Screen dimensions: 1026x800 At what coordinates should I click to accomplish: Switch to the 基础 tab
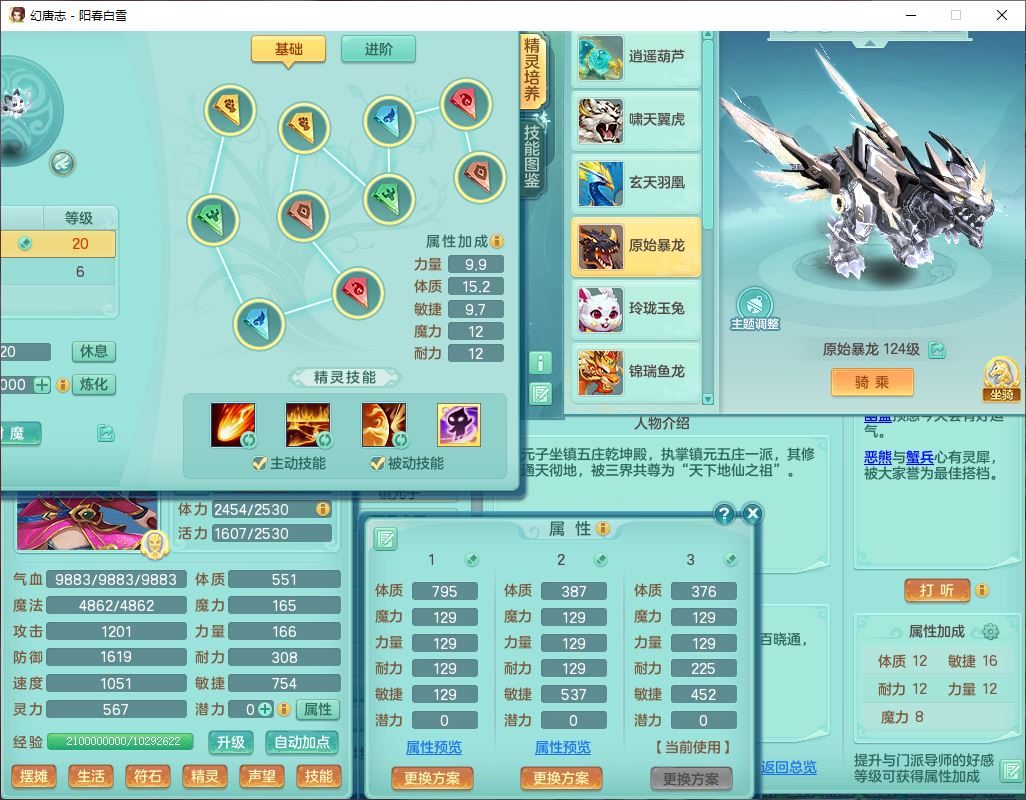(x=289, y=50)
